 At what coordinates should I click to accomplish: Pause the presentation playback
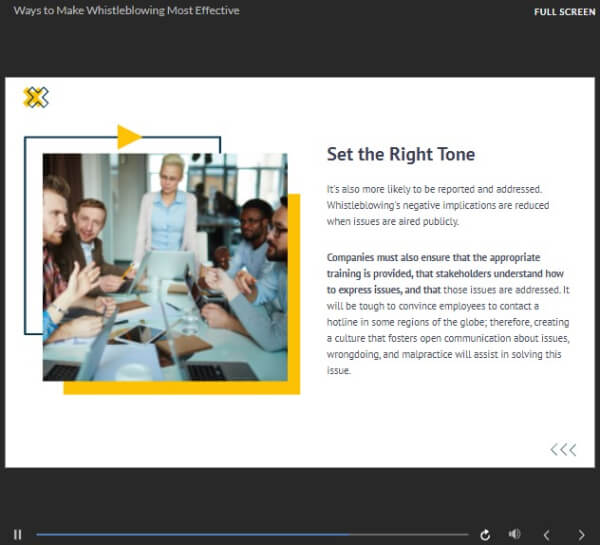coord(18,535)
